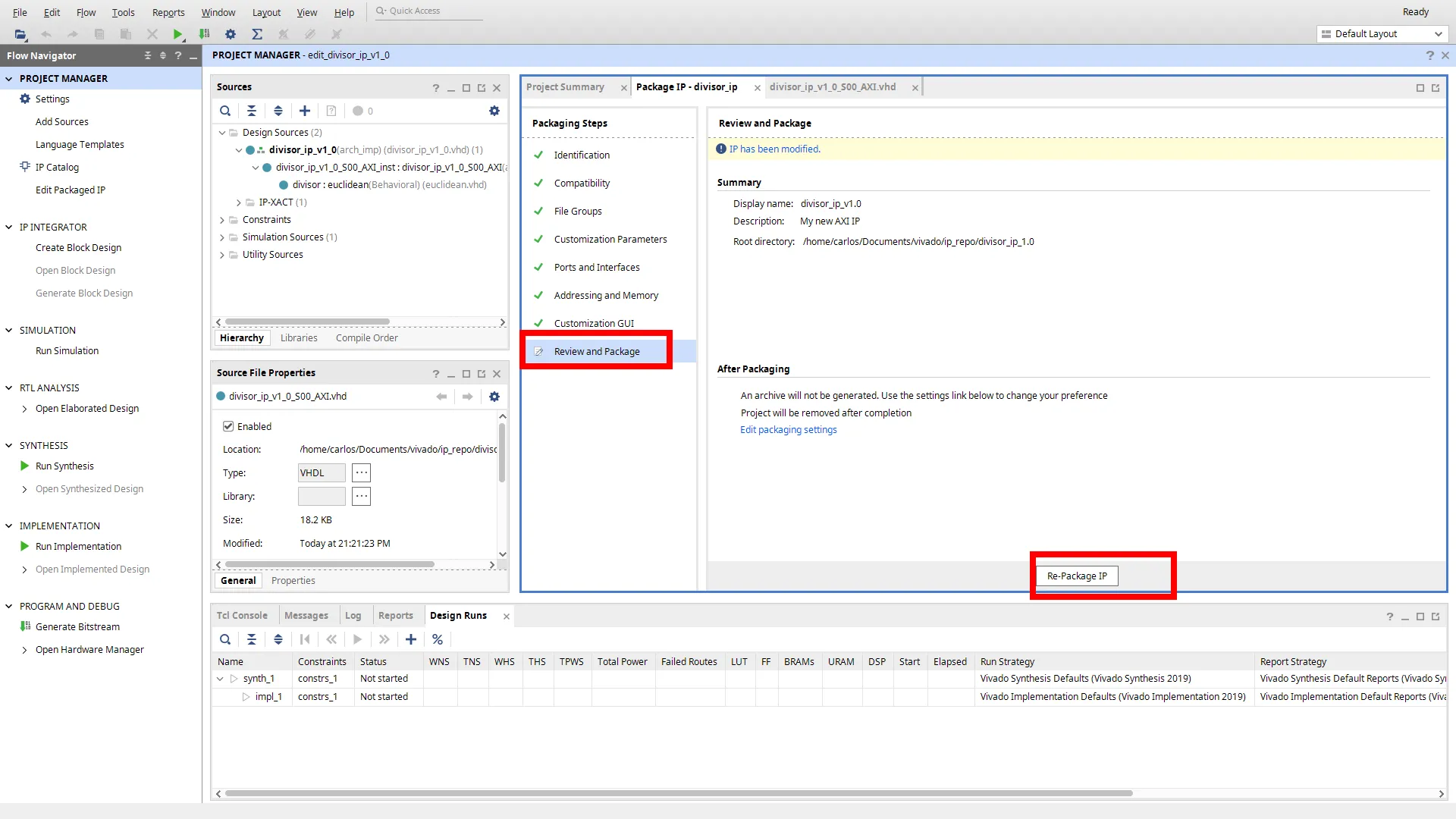Collapse all in Sources panel
The height and width of the screenshot is (819, 1456).
(x=252, y=111)
